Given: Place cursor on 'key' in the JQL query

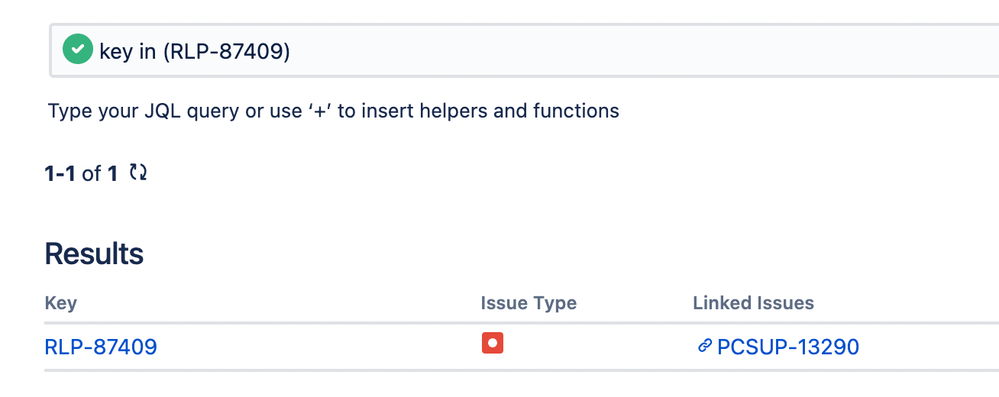Looking at the screenshot, I should pyautogui.click(x=115, y=51).
